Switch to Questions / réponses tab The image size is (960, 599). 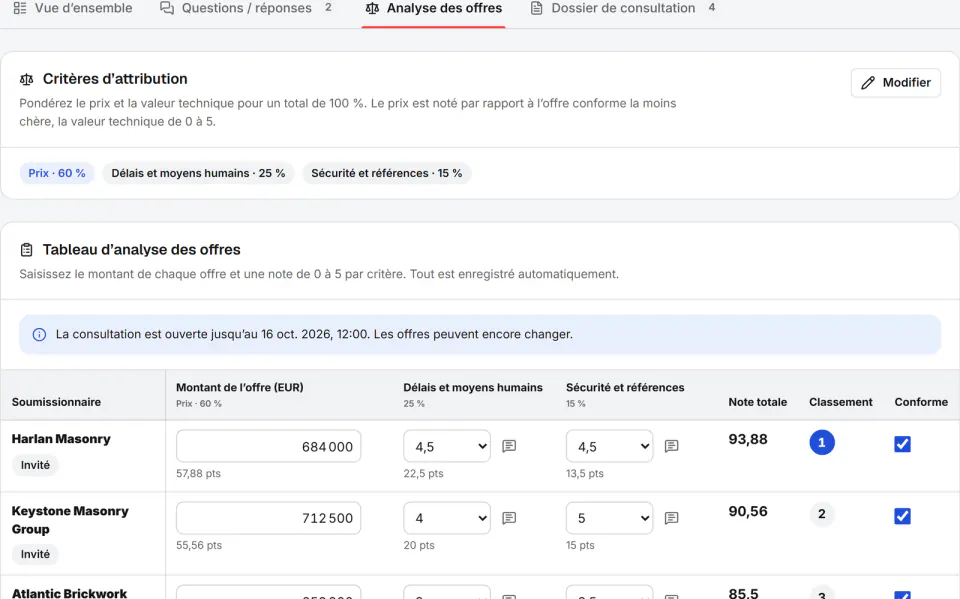[x=246, y=9]
